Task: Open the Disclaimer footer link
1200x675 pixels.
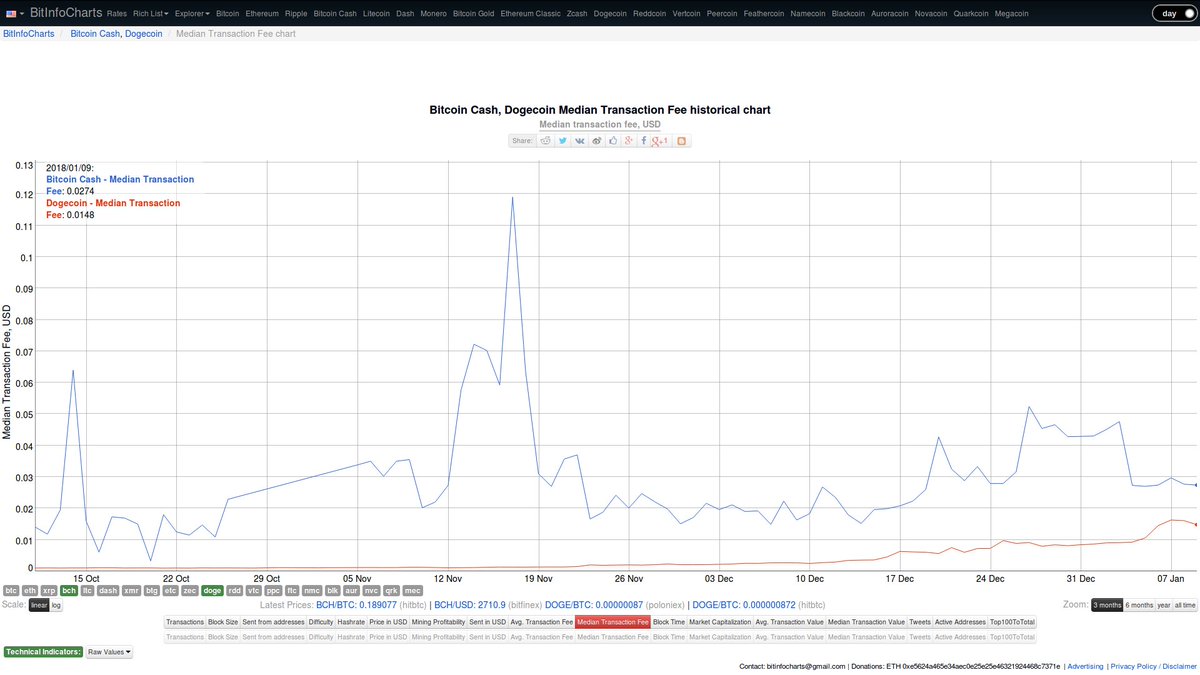Action: pos(1179,665)
